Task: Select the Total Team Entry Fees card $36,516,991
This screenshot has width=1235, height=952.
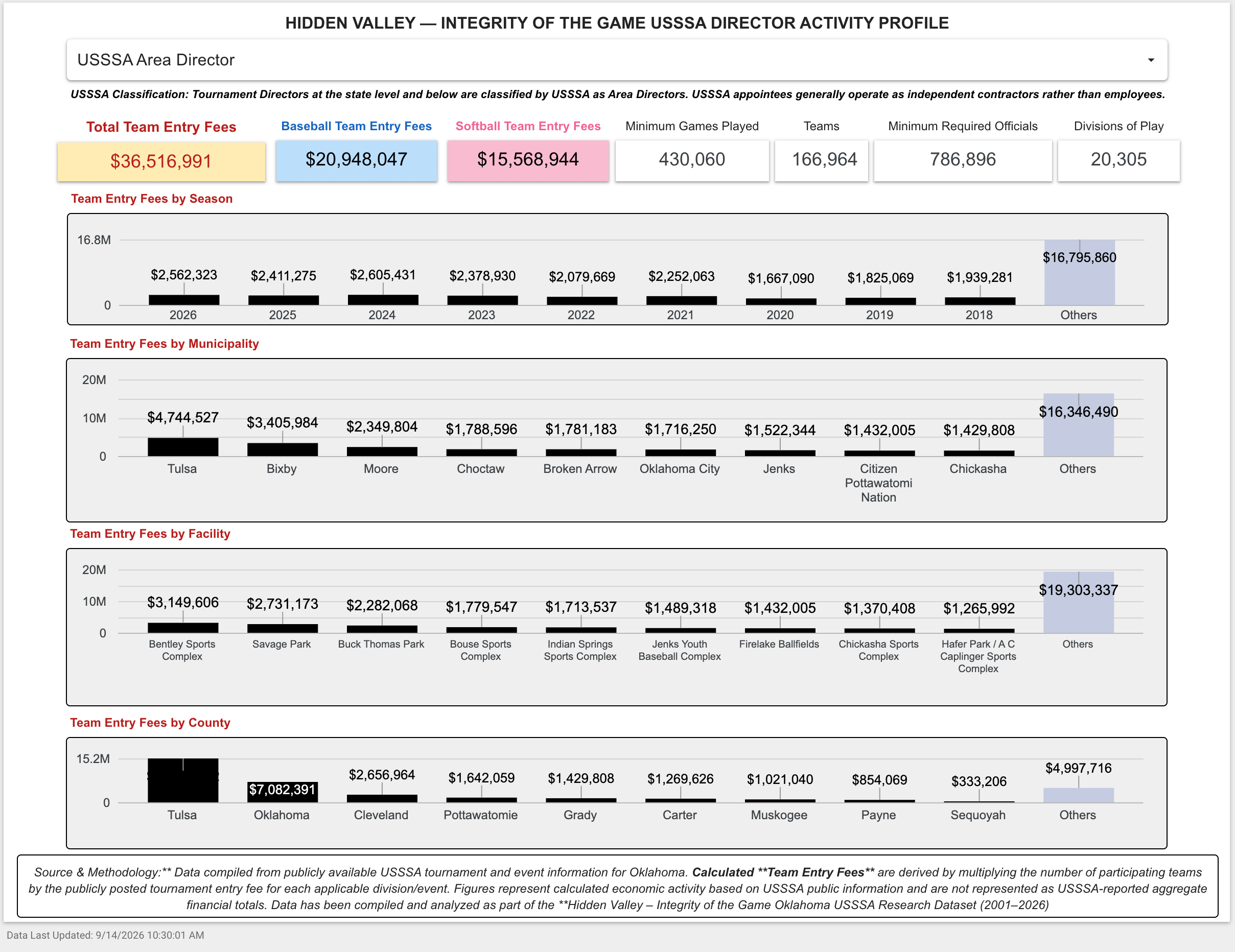Action: [x=161, y=161]
